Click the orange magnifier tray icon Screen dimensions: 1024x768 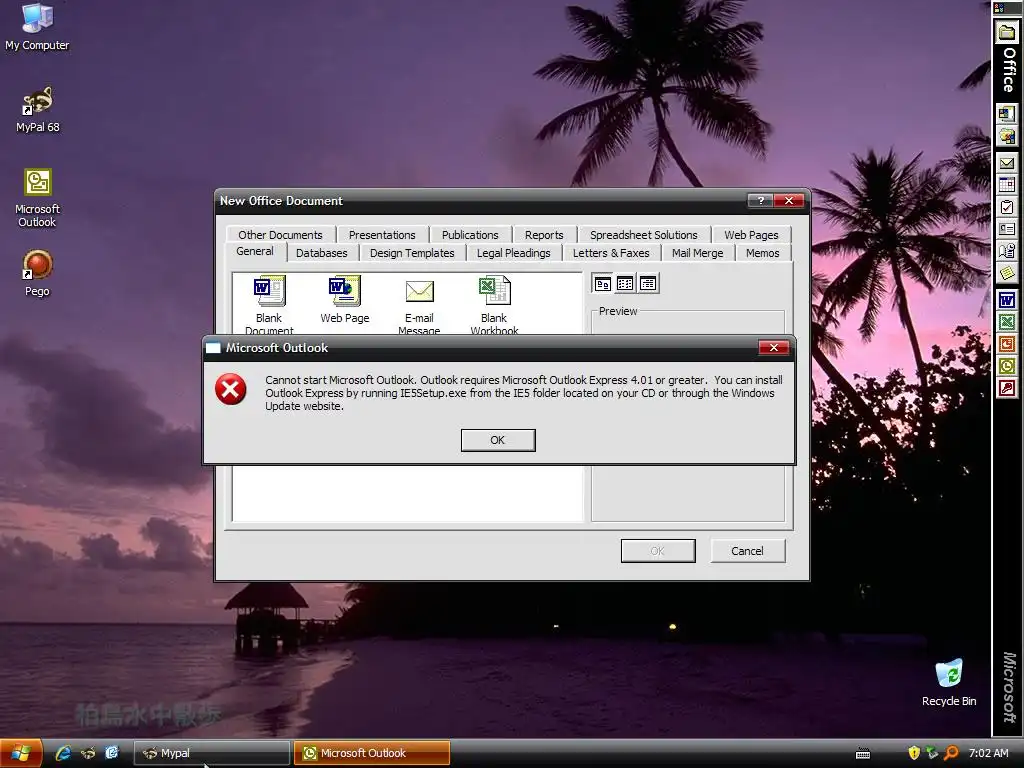point(952,753)
